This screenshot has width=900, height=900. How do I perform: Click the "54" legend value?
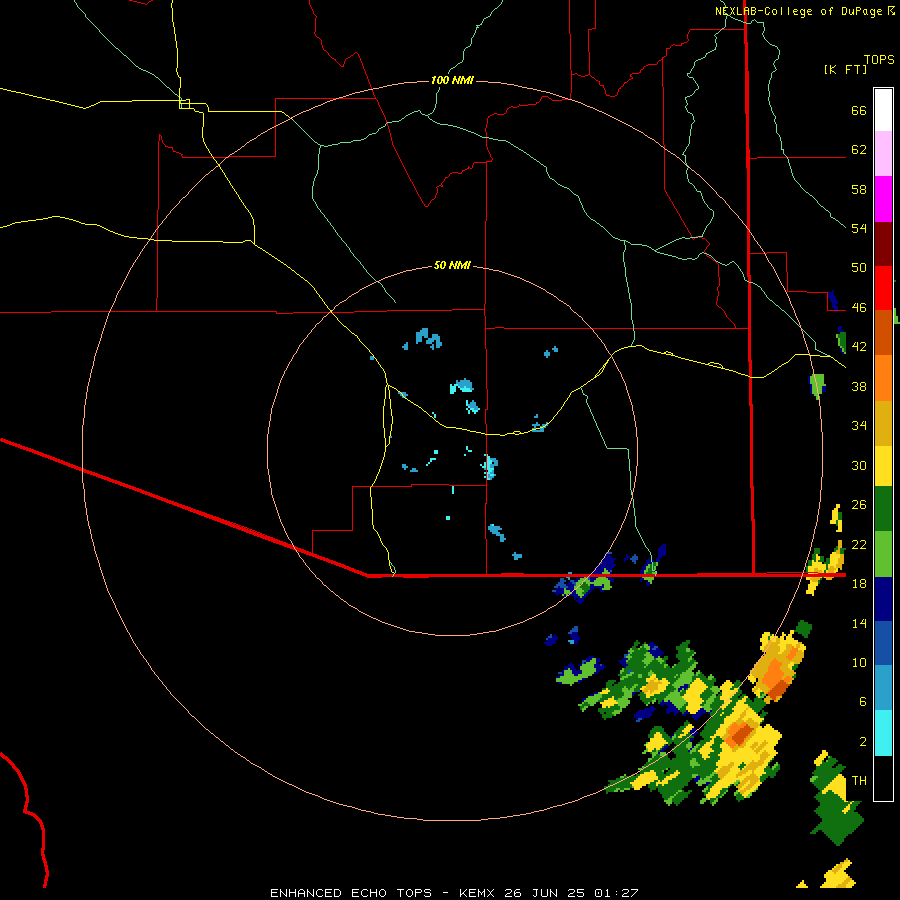click(859, 228)
